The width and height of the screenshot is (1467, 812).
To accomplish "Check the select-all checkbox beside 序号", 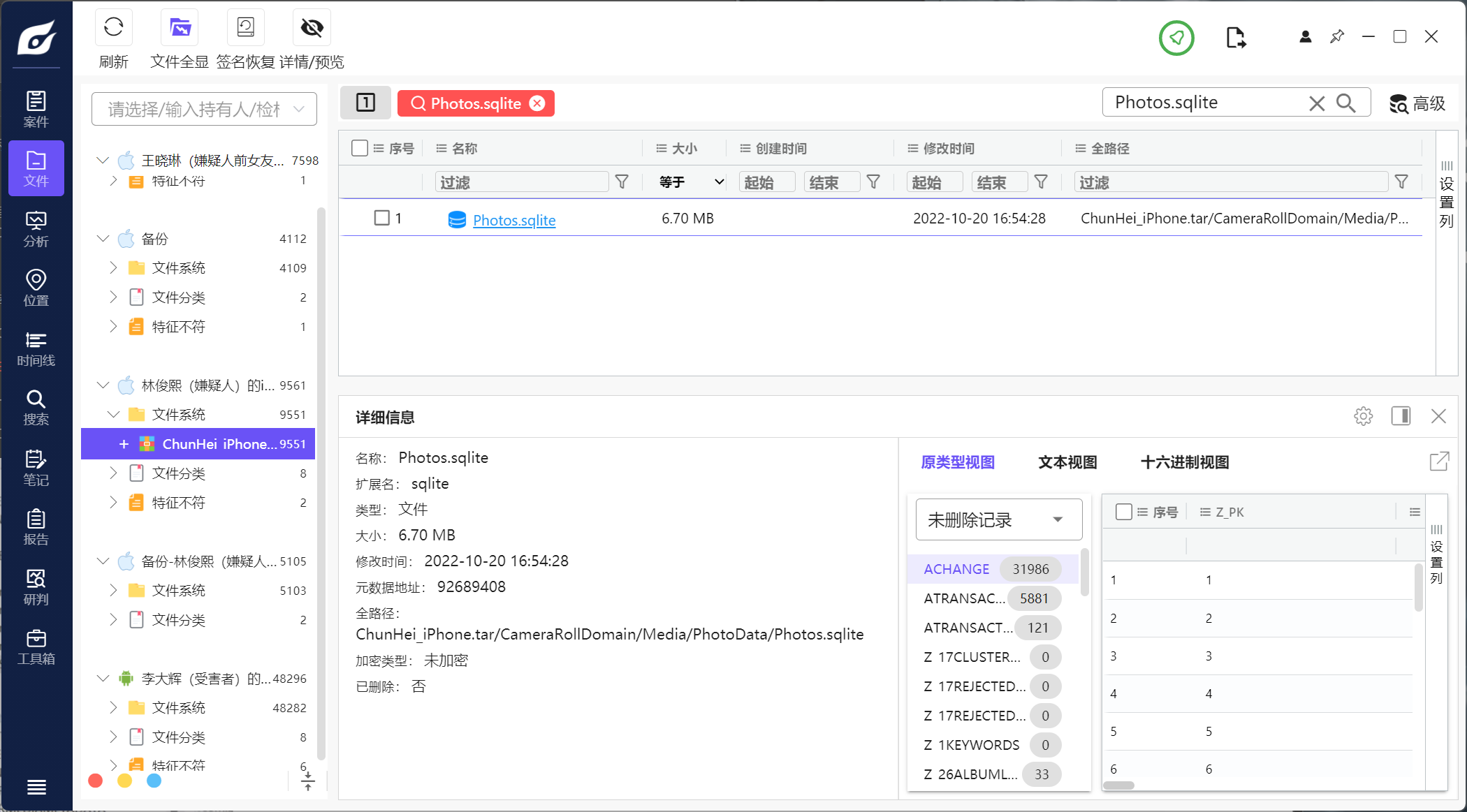I will pyautogui.click(x=360, y=148).
